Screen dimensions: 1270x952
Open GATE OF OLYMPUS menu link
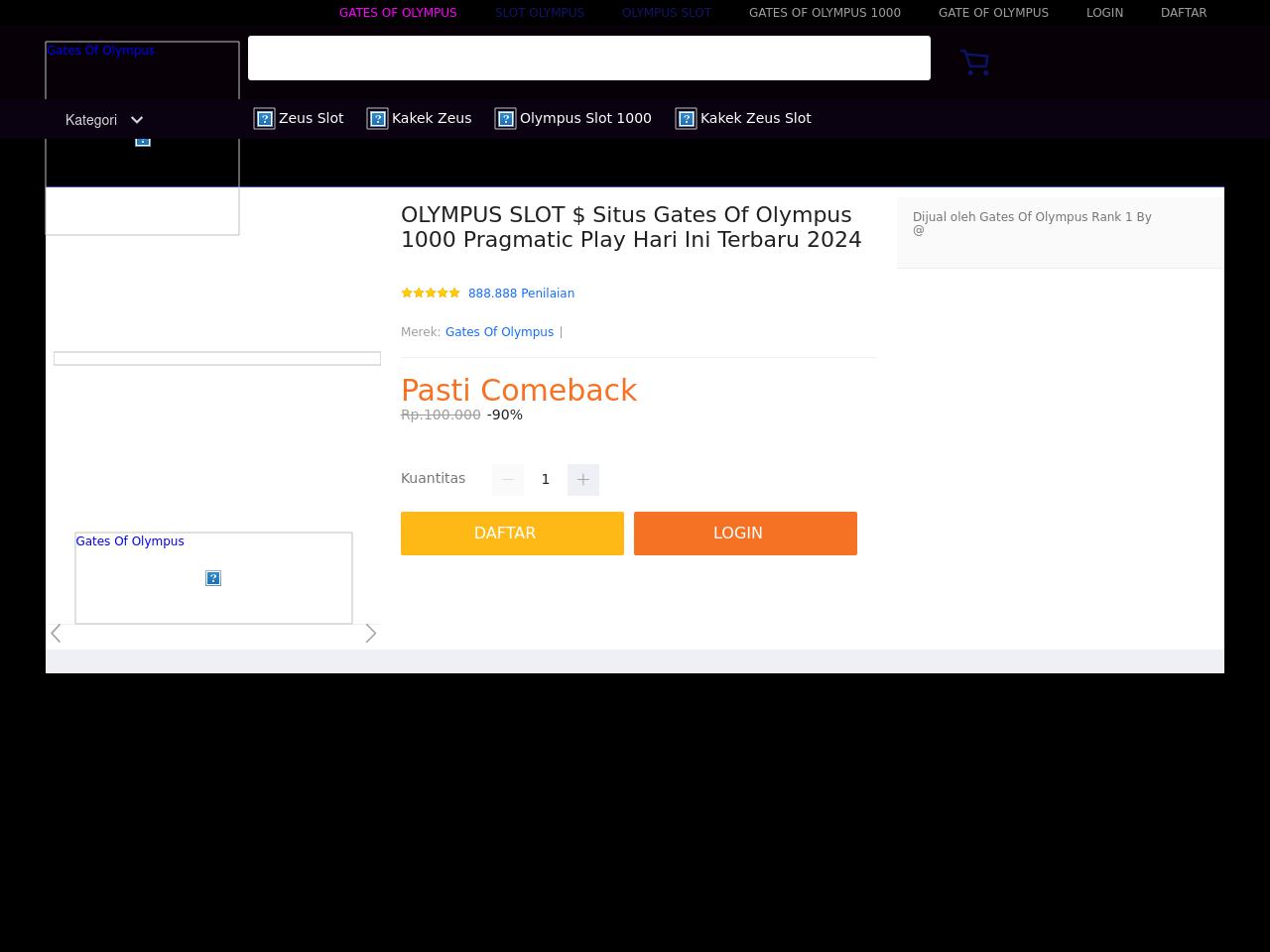click(993, 13)
